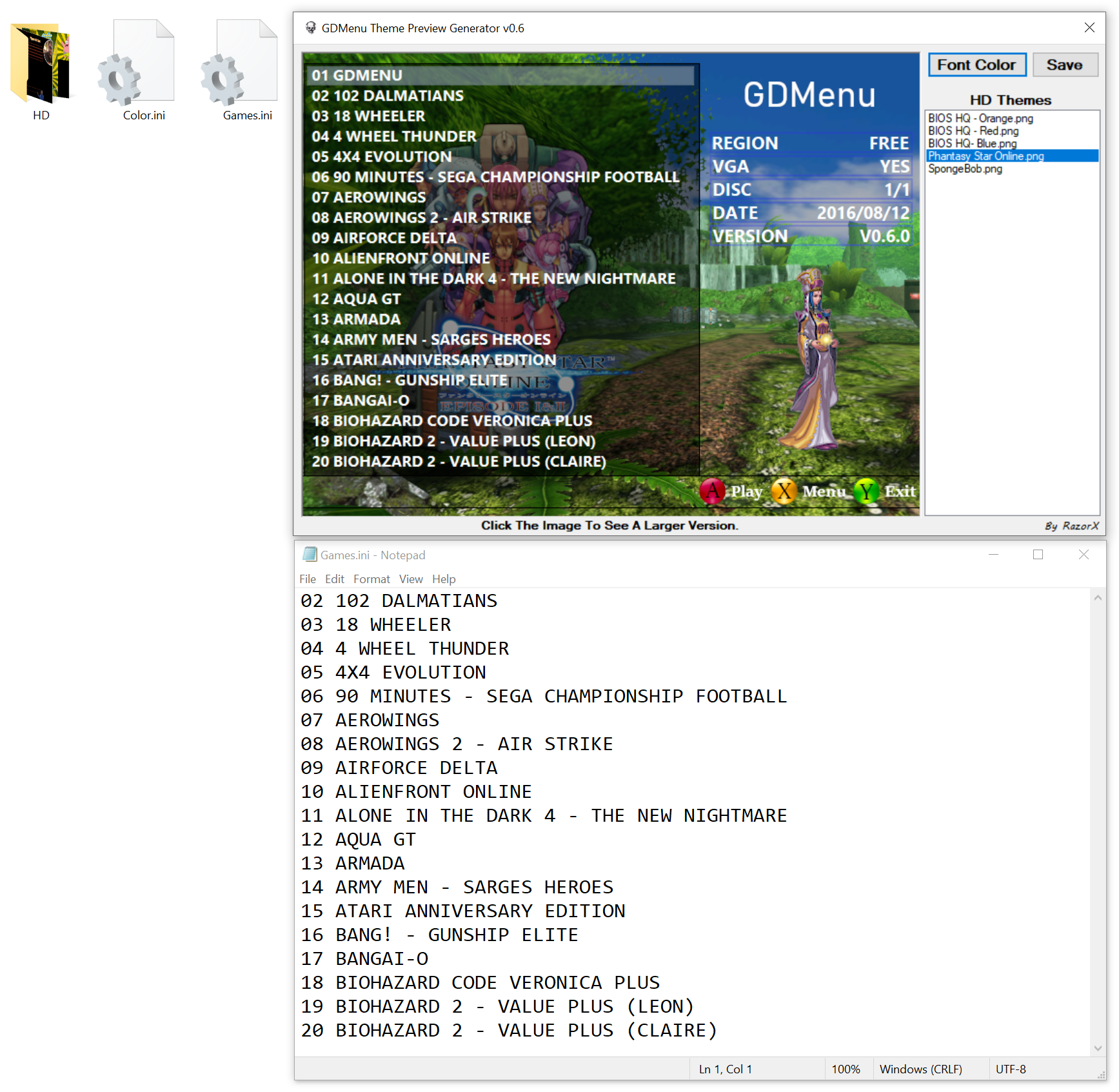Viewport: 1119px width, 1092px height.
Task: Click the line '04 4 WHEEL THUNDER' in Notepad
Action: coord(404,648)
